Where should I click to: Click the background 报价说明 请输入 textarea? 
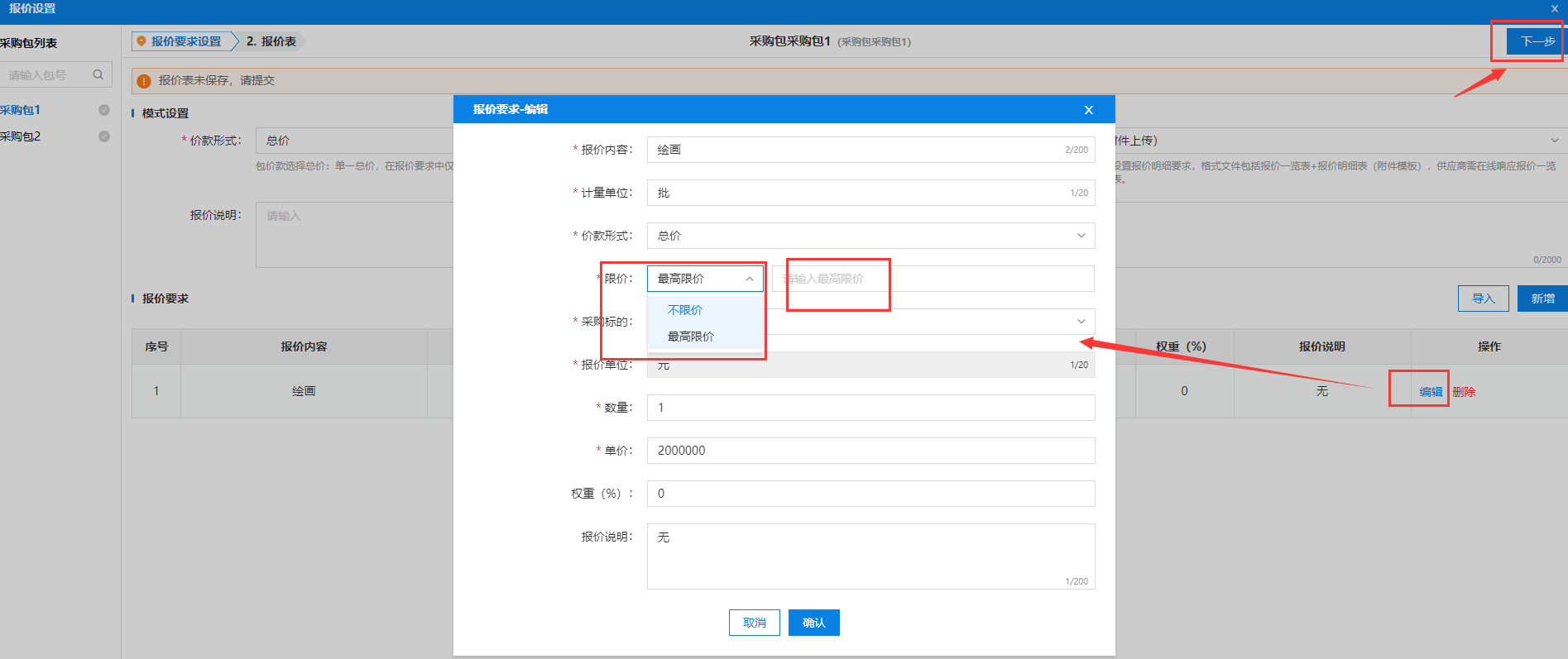pos(354,235)
